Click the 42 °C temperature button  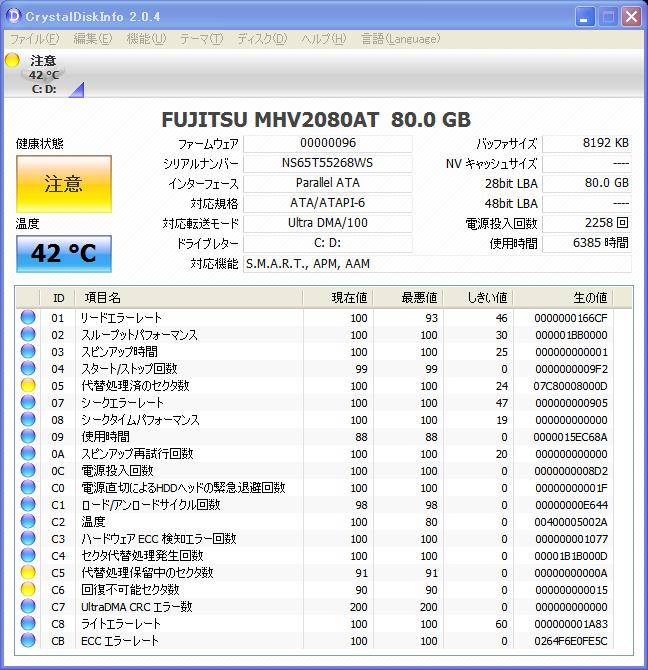[x=64, y=253]
